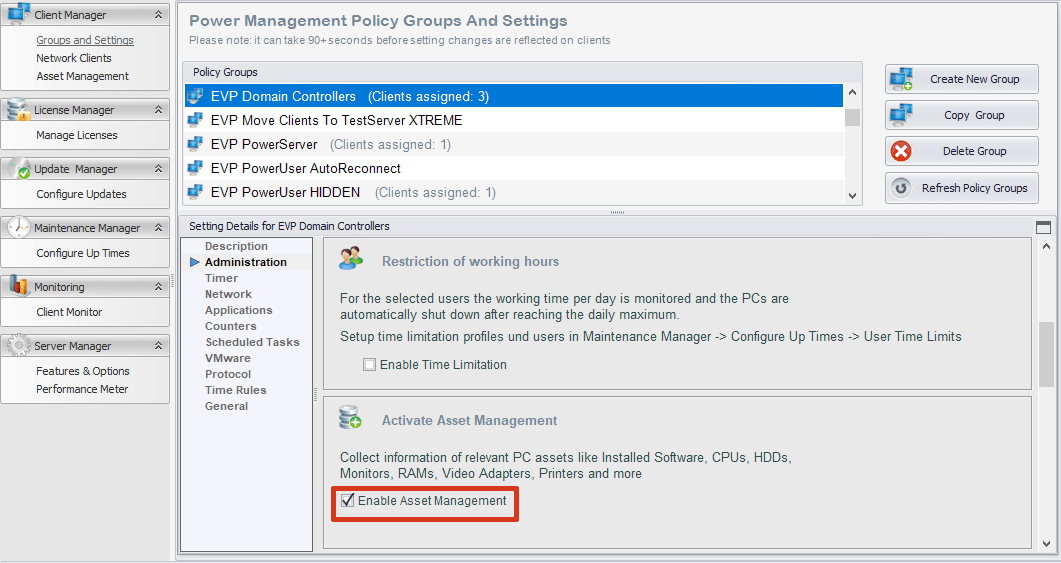
Task: Click the Activate Asset Management database icon
Action: click(350, 419)
